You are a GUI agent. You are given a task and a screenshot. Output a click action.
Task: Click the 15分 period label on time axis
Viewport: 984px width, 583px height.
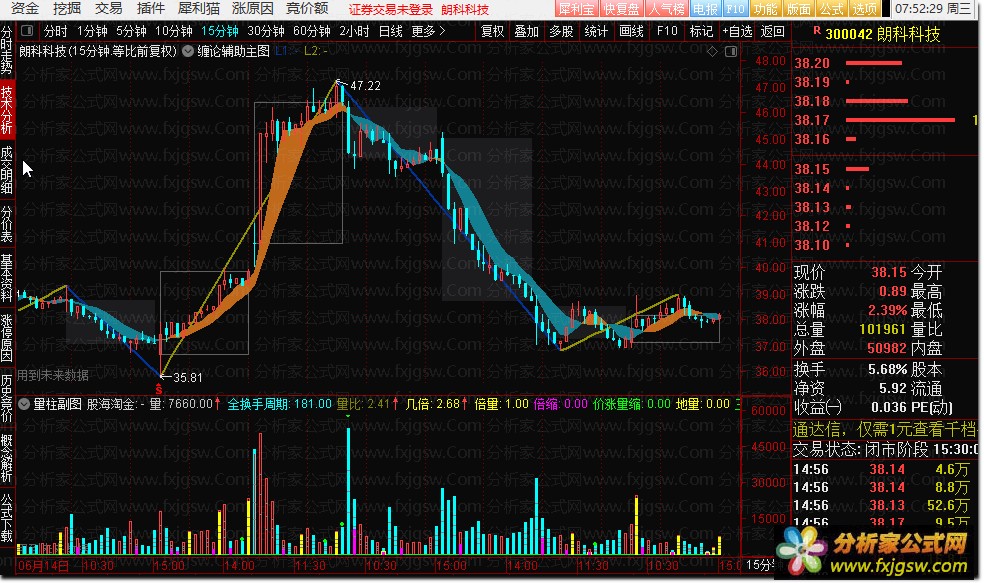coord(759,565)
